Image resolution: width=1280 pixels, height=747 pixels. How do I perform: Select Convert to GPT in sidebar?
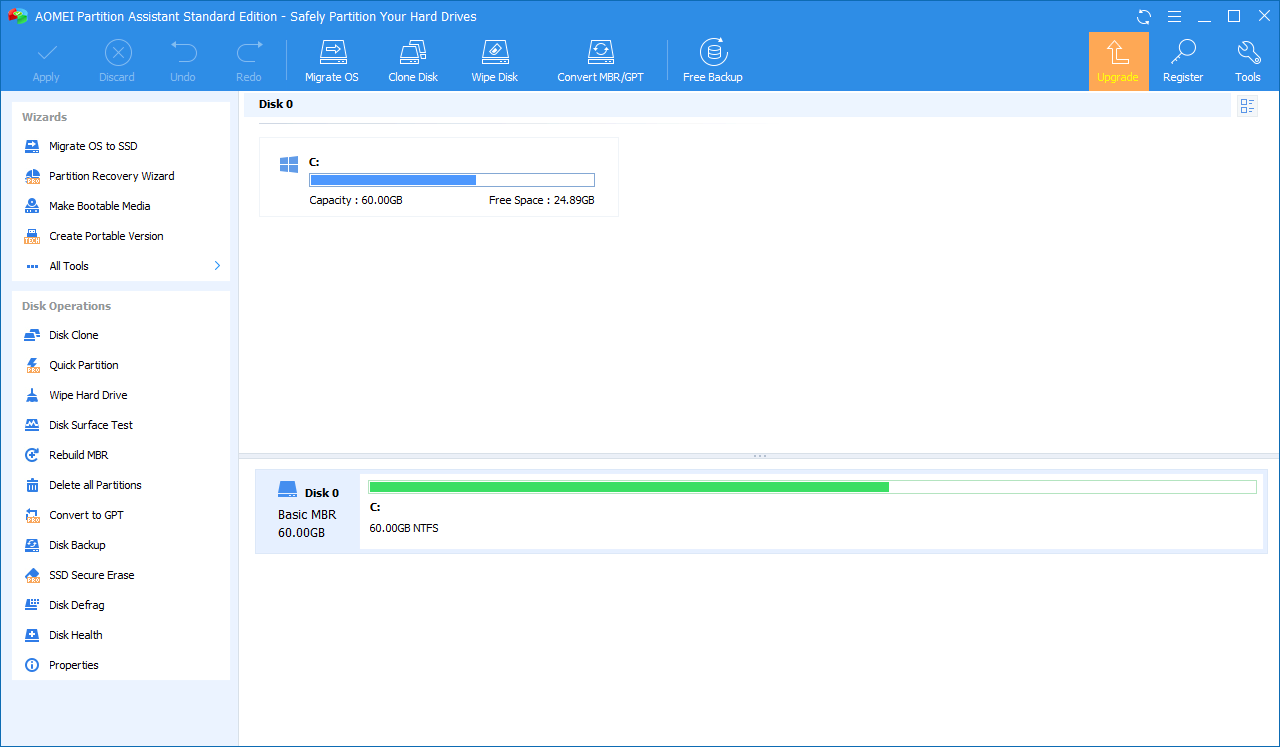[86, 515]
